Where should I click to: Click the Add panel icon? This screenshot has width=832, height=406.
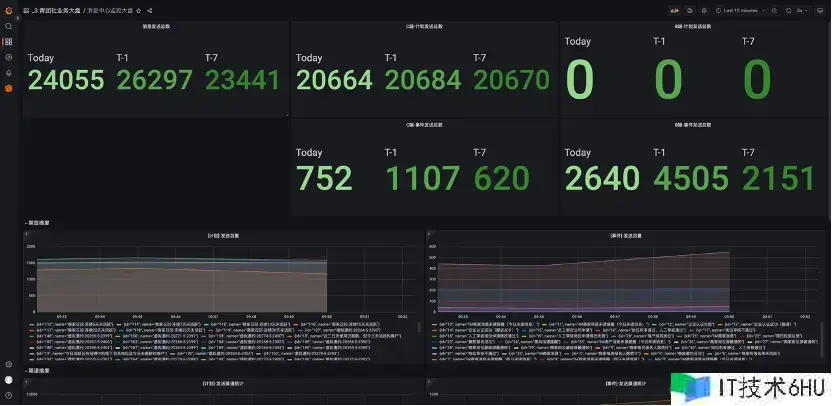[675, 10]
